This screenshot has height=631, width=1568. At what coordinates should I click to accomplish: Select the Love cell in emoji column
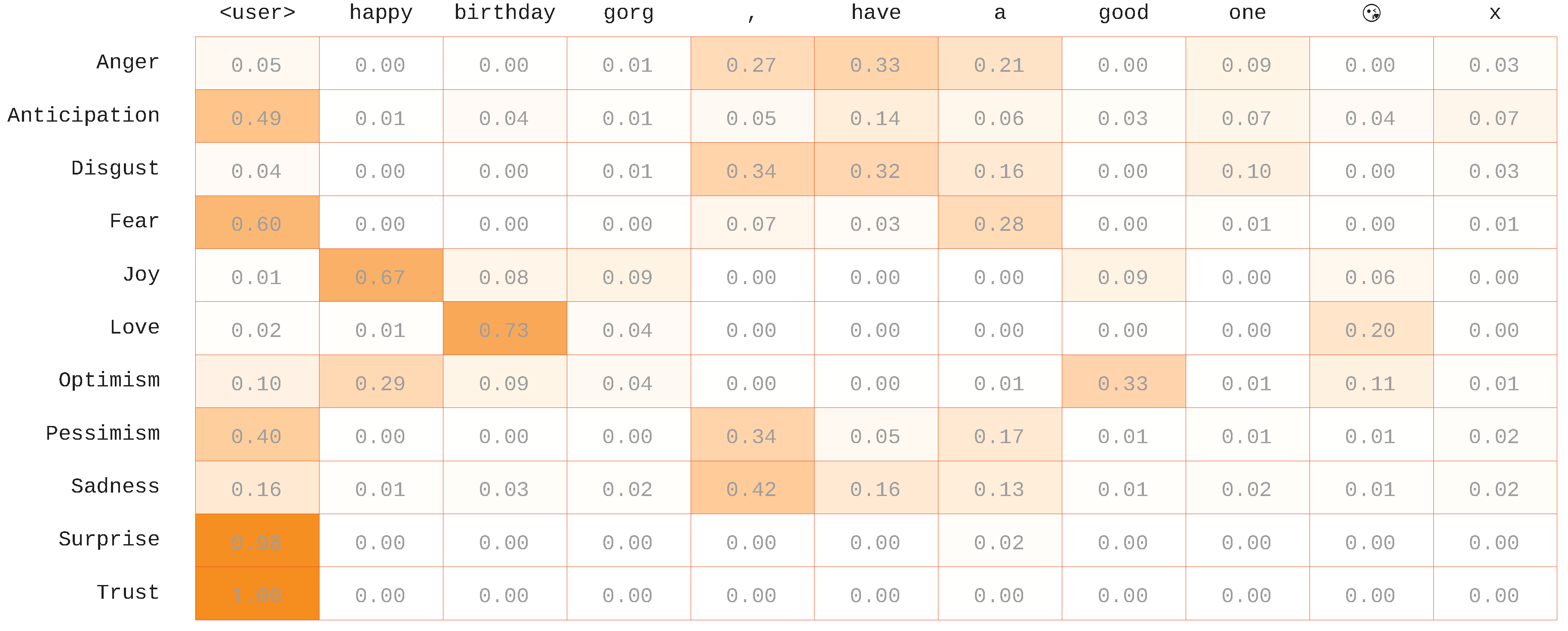click(x=1371, y=328)
